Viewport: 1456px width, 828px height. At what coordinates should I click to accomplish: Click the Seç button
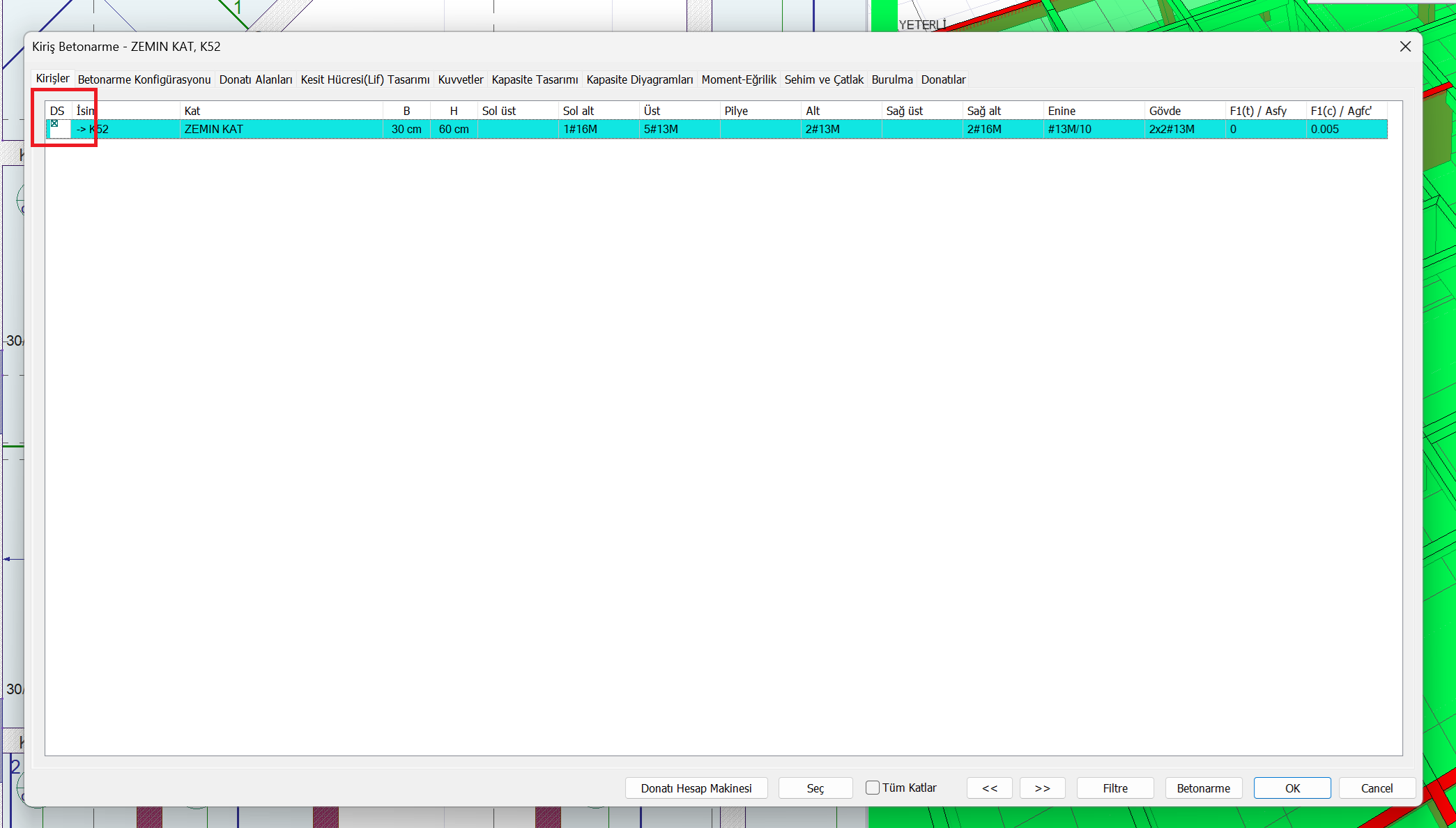click(x=815, y=788)
